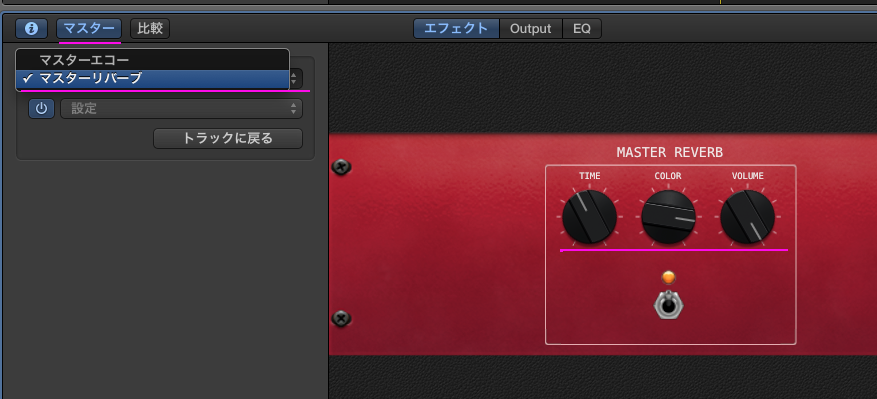Click the COLOR knob

(668, 217)
